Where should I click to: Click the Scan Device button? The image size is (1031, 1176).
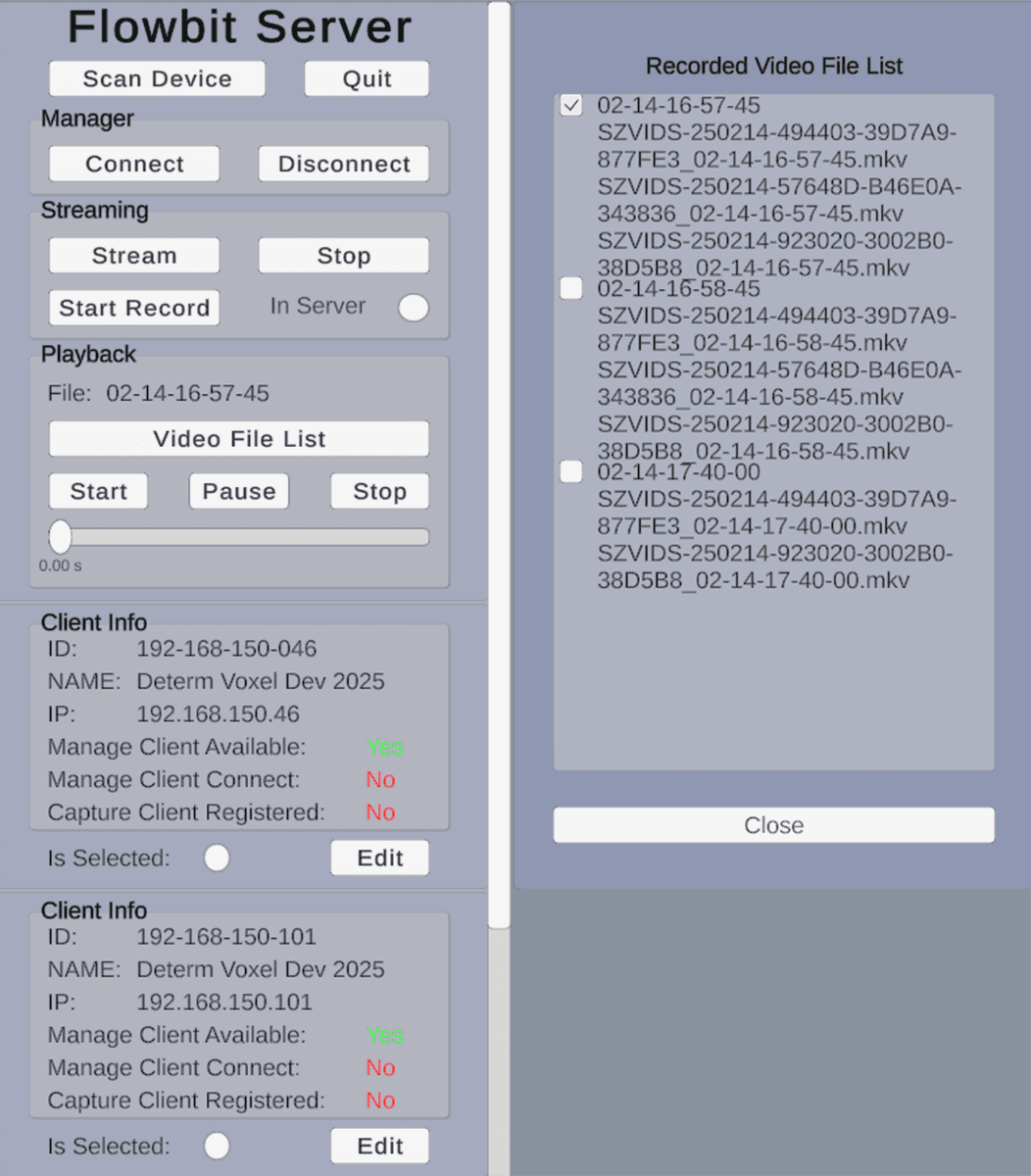pyautogui.click(x=157, y=78)
